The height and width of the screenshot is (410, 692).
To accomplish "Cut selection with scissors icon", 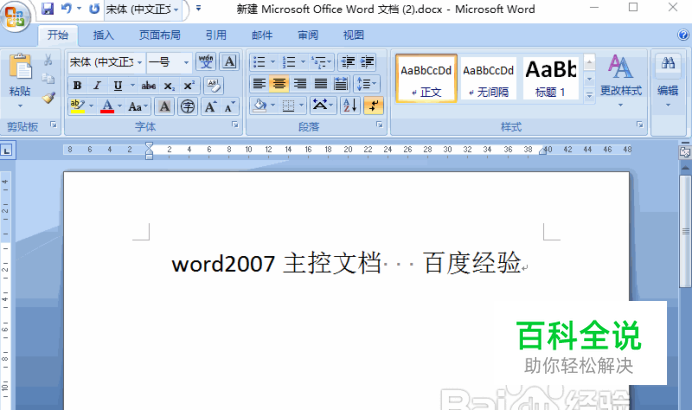I will (x=48, y=60).
